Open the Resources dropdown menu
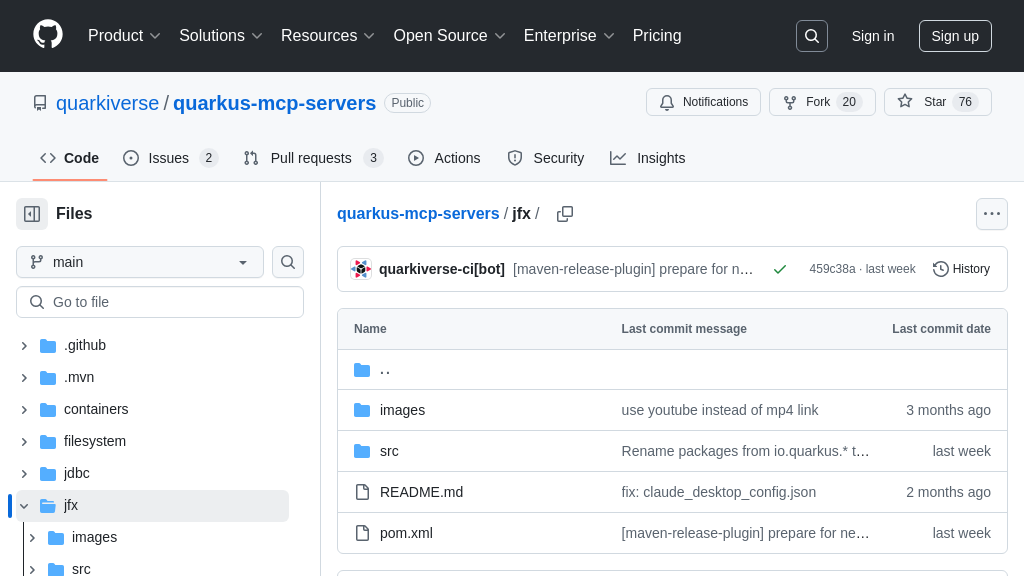The image size is (1024, 576). 328,35
